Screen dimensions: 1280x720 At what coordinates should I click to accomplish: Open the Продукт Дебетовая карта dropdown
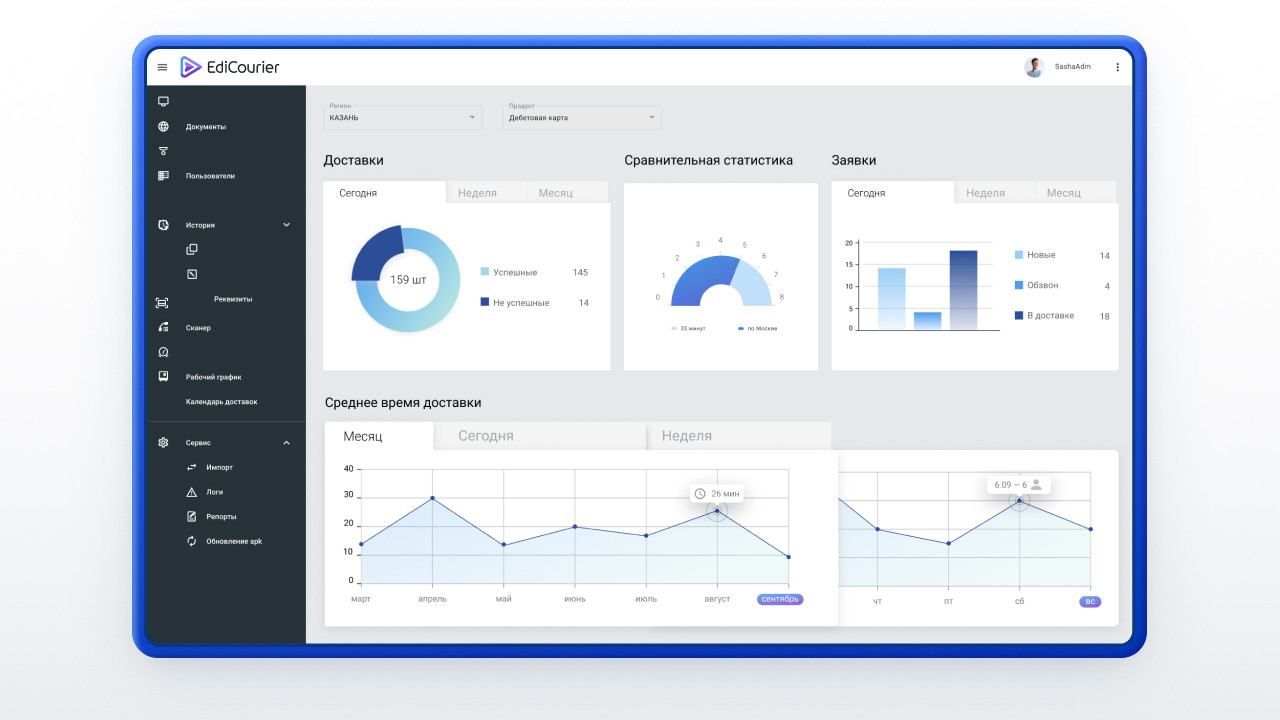click(x=582, y=116)
